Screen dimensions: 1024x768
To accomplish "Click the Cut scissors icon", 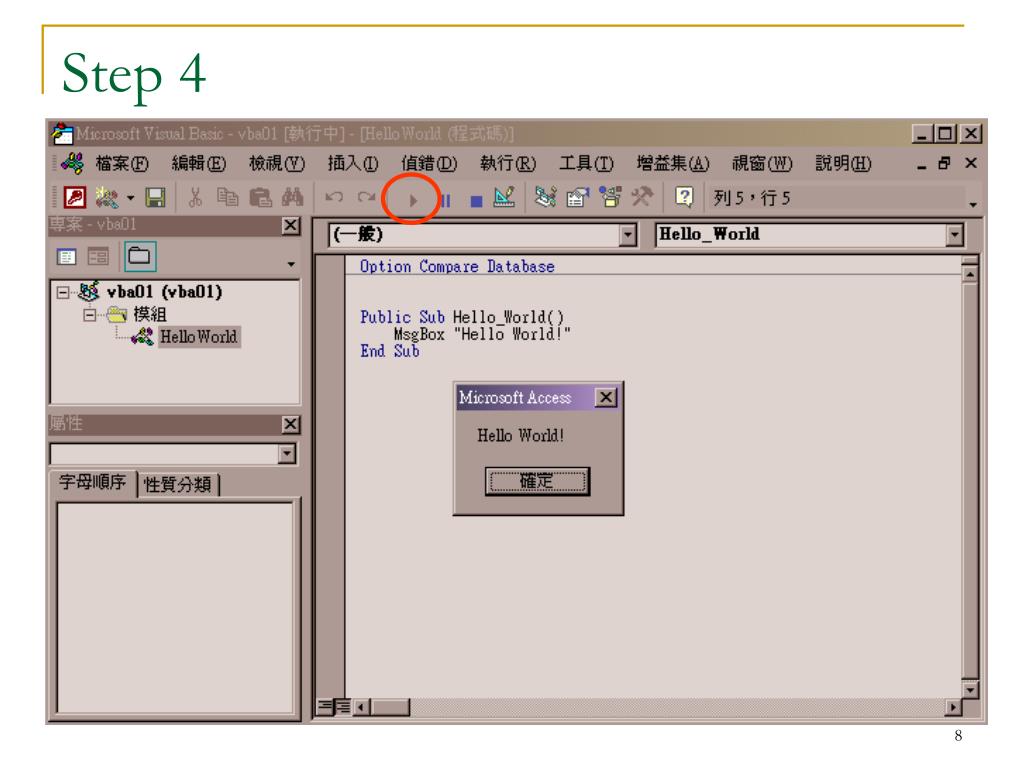I will [x=195, y=197].
